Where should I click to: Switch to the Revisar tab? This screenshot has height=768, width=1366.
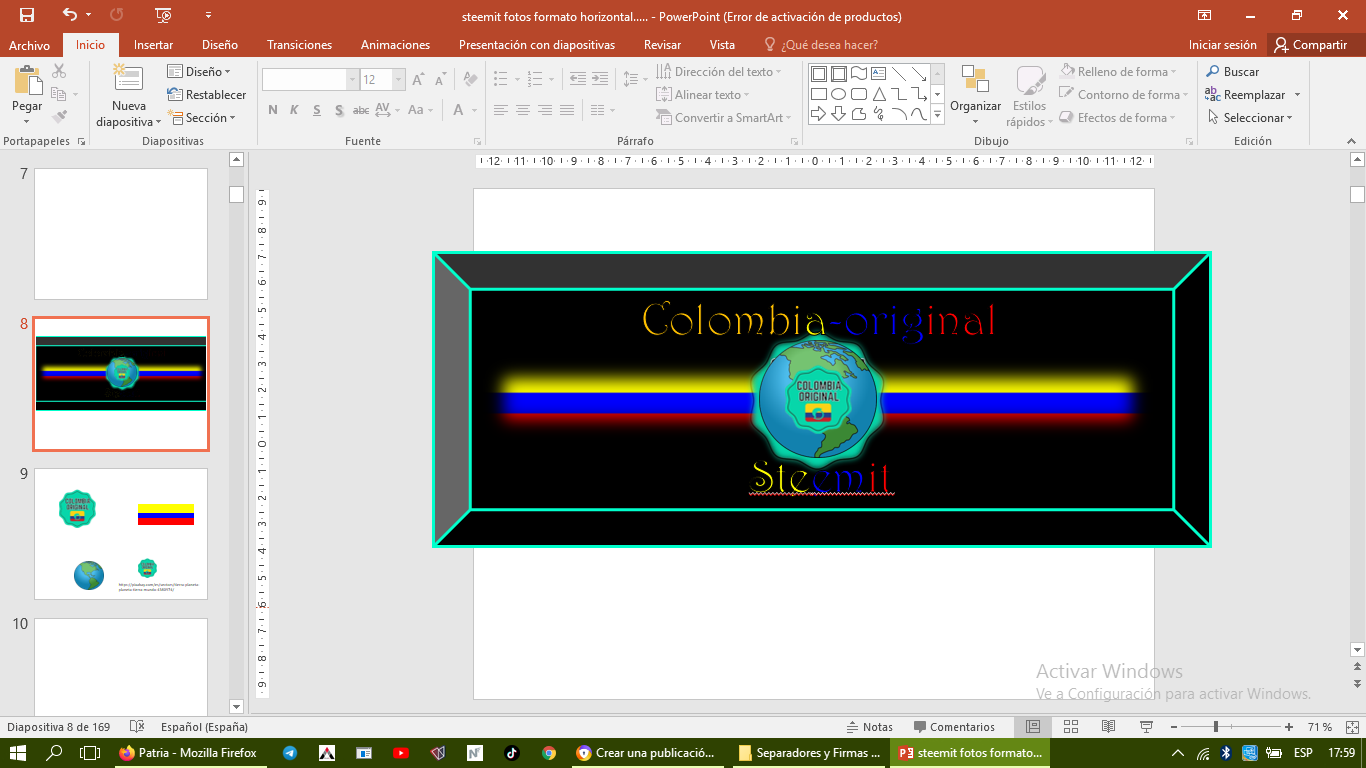click(662, 45)
